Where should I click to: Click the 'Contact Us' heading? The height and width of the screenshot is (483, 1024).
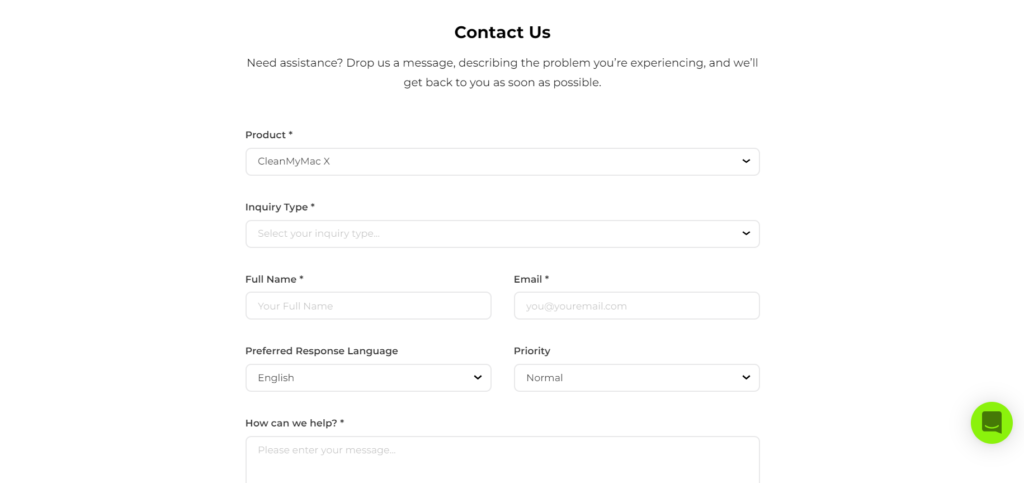coord(502,32)
